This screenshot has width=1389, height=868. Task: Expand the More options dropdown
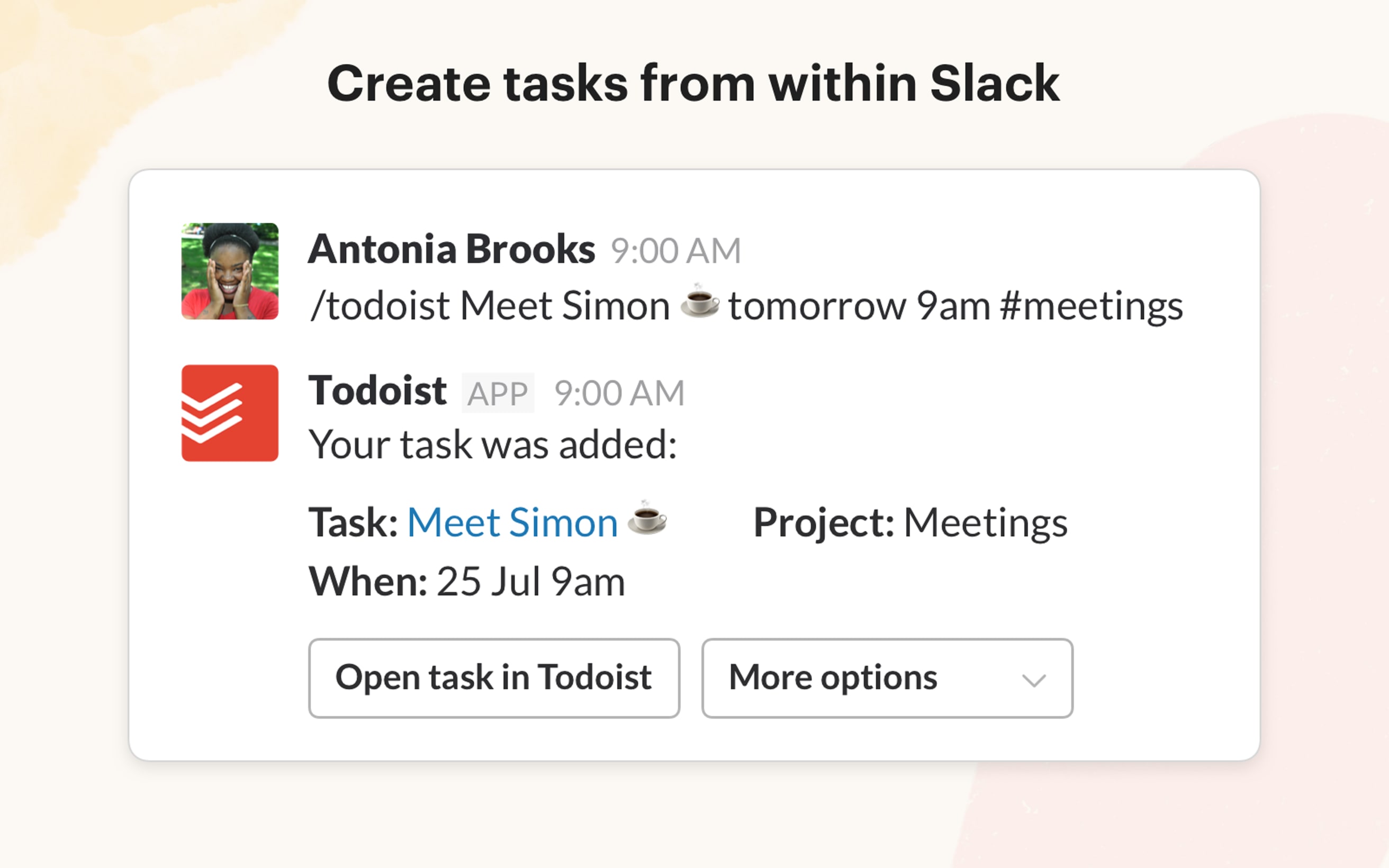(886, 678)
